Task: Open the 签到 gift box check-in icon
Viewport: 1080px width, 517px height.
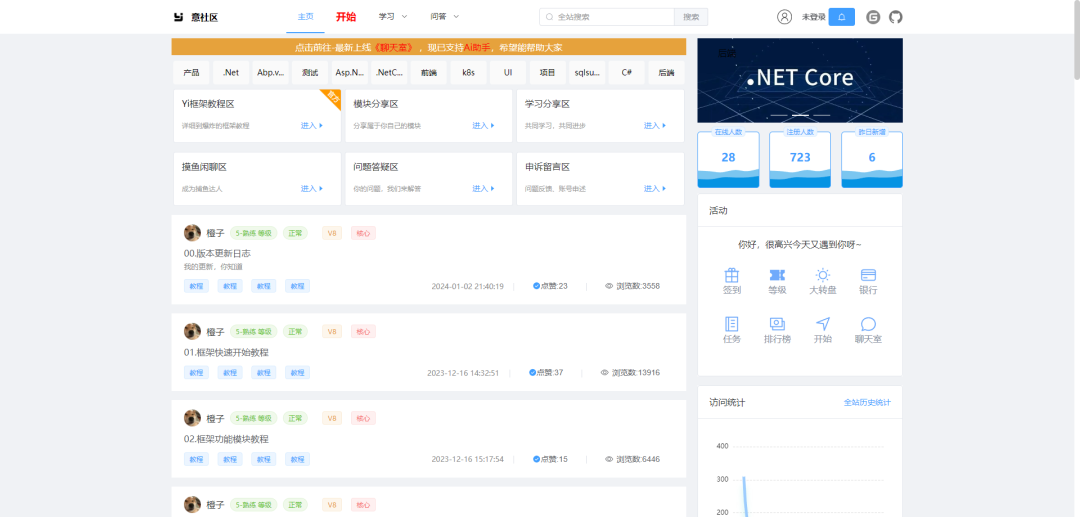Action: click(x=731, y=275)
